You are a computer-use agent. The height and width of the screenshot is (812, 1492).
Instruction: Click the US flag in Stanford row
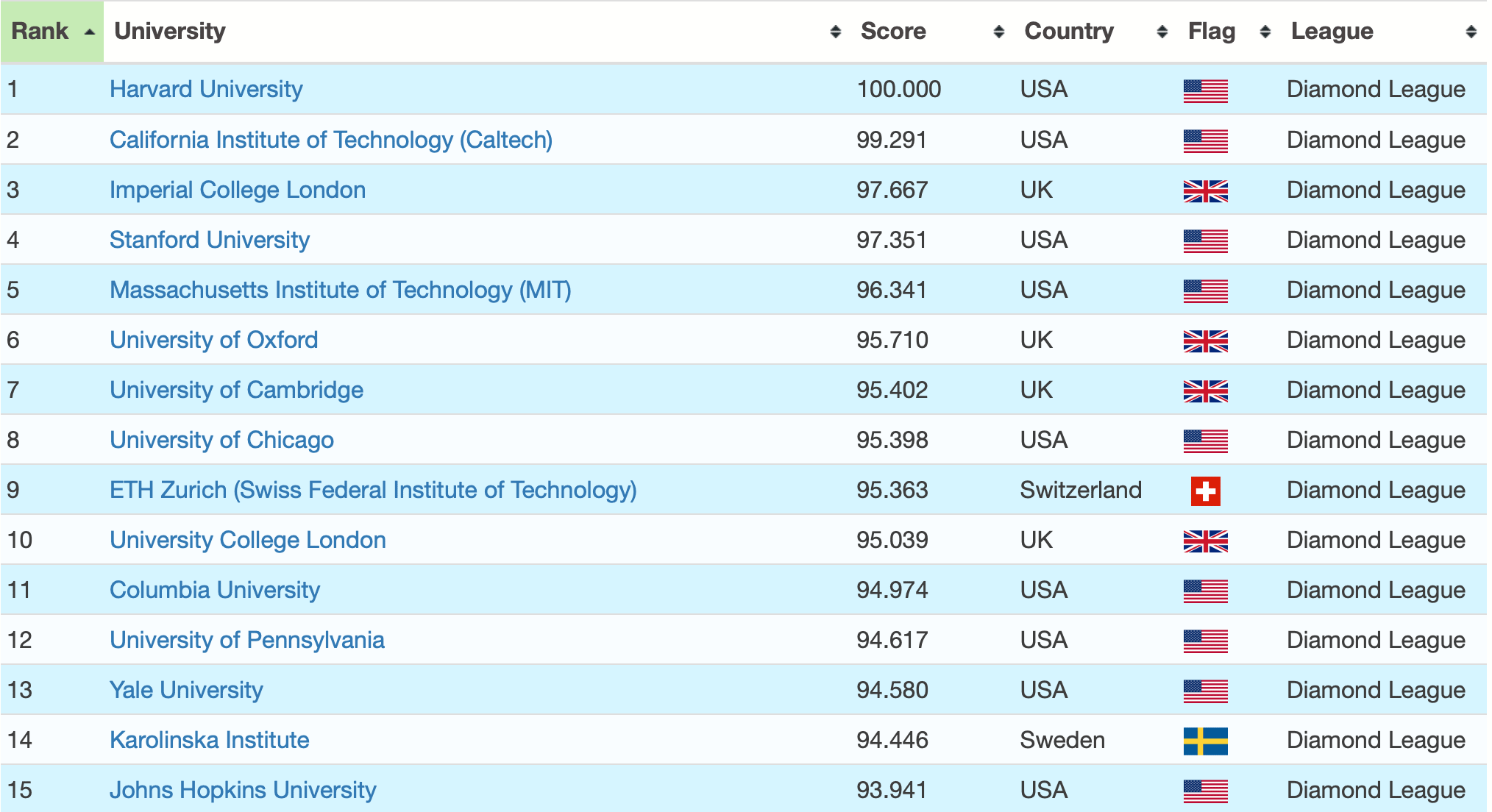(x=1205, y=241)
